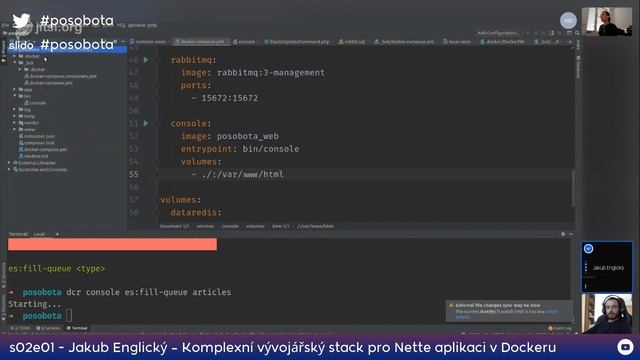Add a new terminal session tab
The height and width of the screenshot is (360, 640).
pos(57,234)
